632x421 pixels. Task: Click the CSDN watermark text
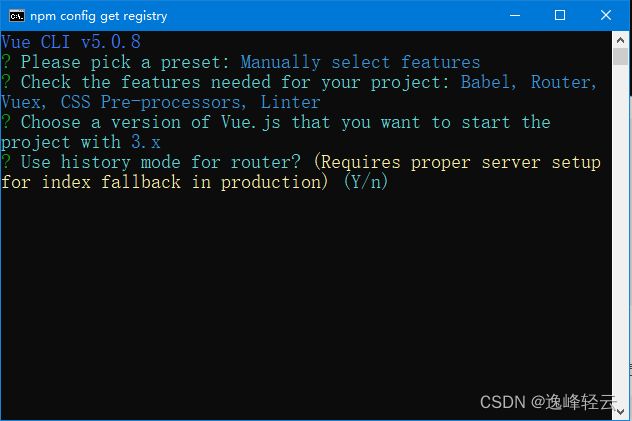pos(548,402)
